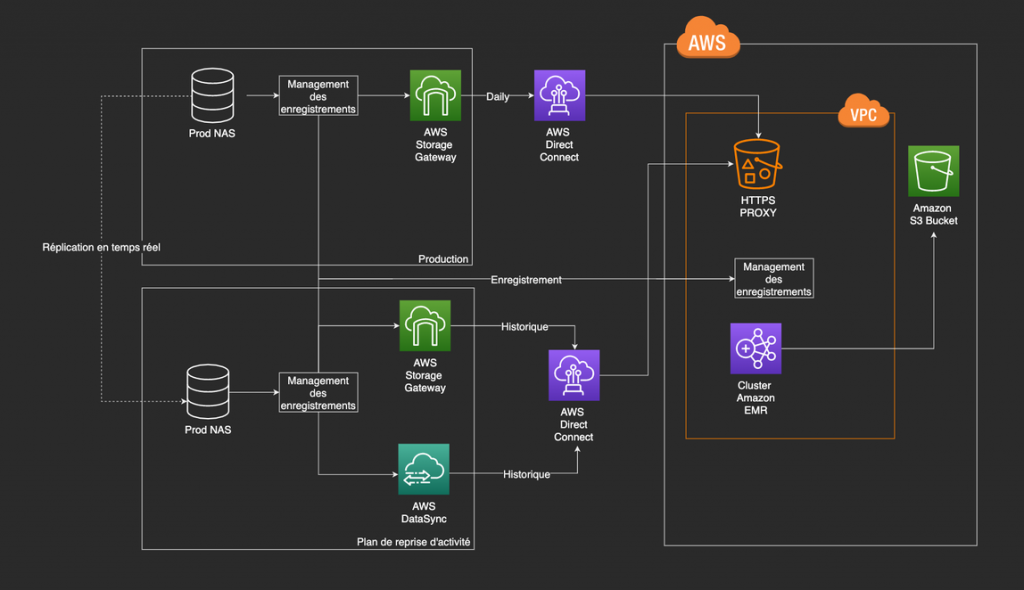This screenshot has width=1024, height=590.
Task: Click the Historique label from Storage Gateway
Action: coord(524,326)
